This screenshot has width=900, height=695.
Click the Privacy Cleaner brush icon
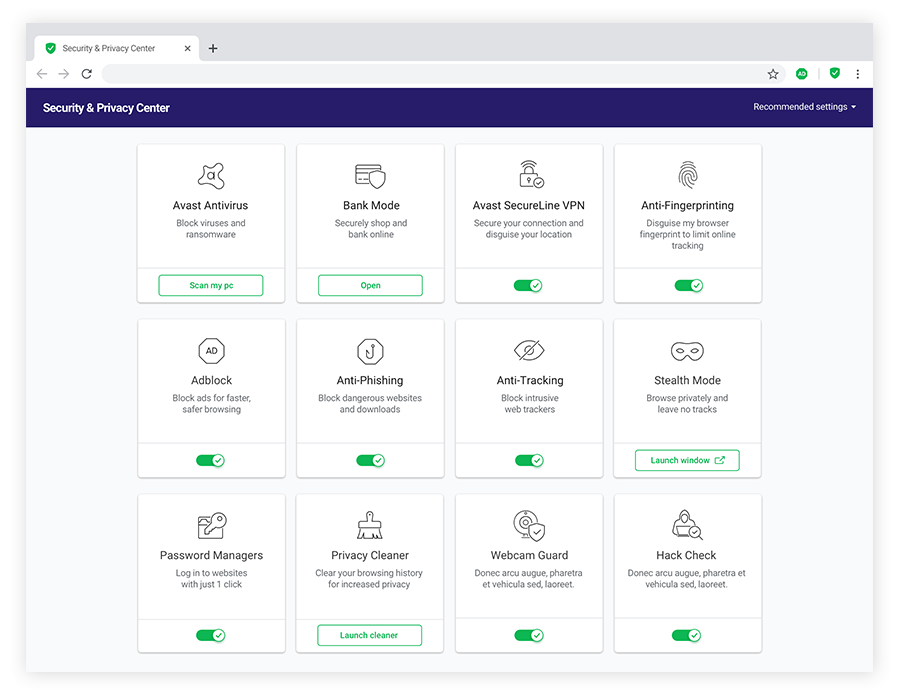click(370, 525)
